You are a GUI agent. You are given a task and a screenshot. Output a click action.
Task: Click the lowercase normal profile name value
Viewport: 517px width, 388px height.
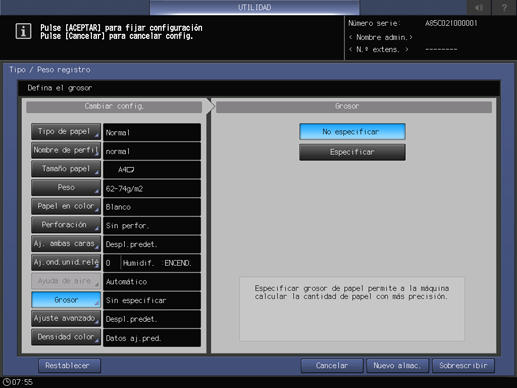click(152, 151)
